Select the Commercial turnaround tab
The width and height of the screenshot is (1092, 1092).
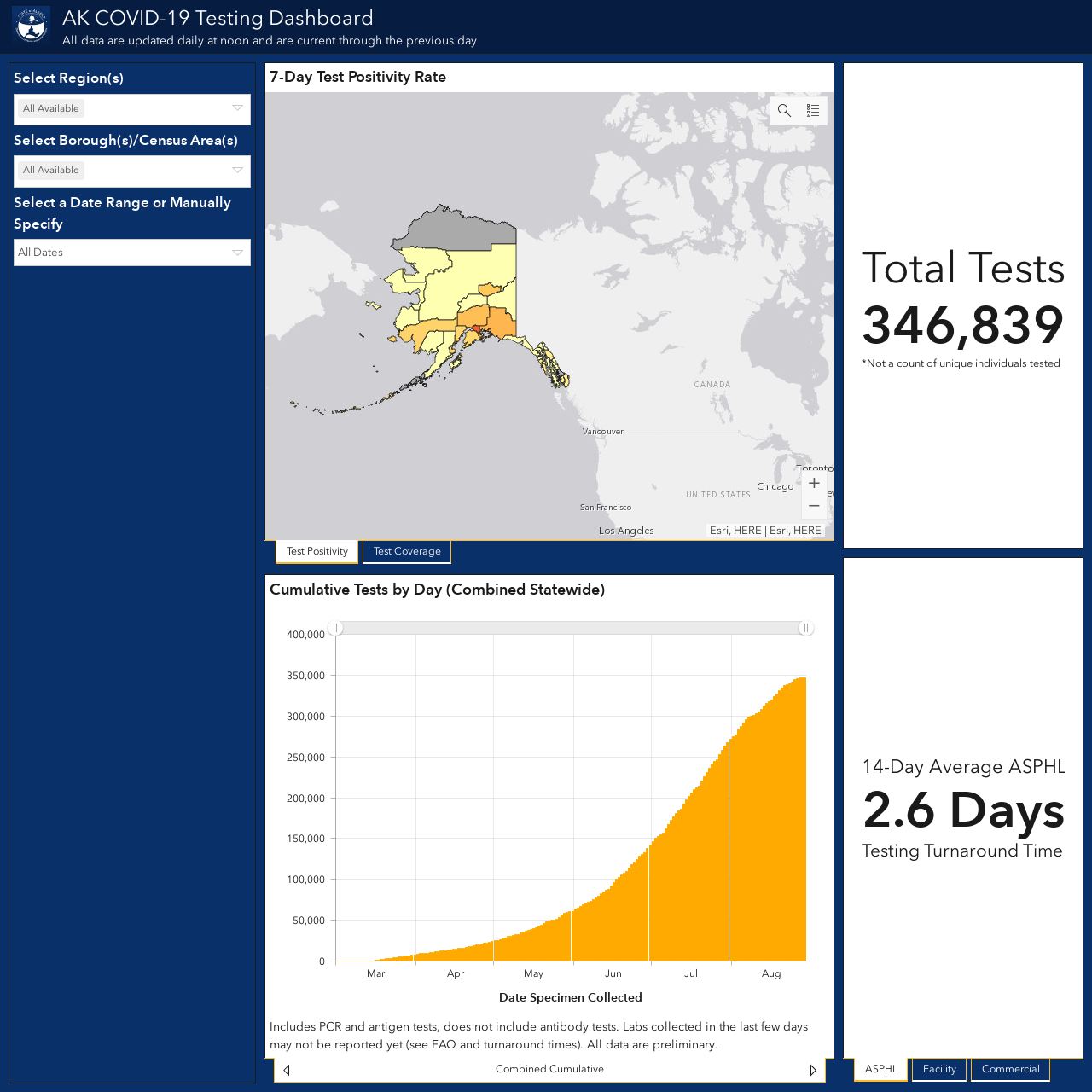coord(1010,1069)
